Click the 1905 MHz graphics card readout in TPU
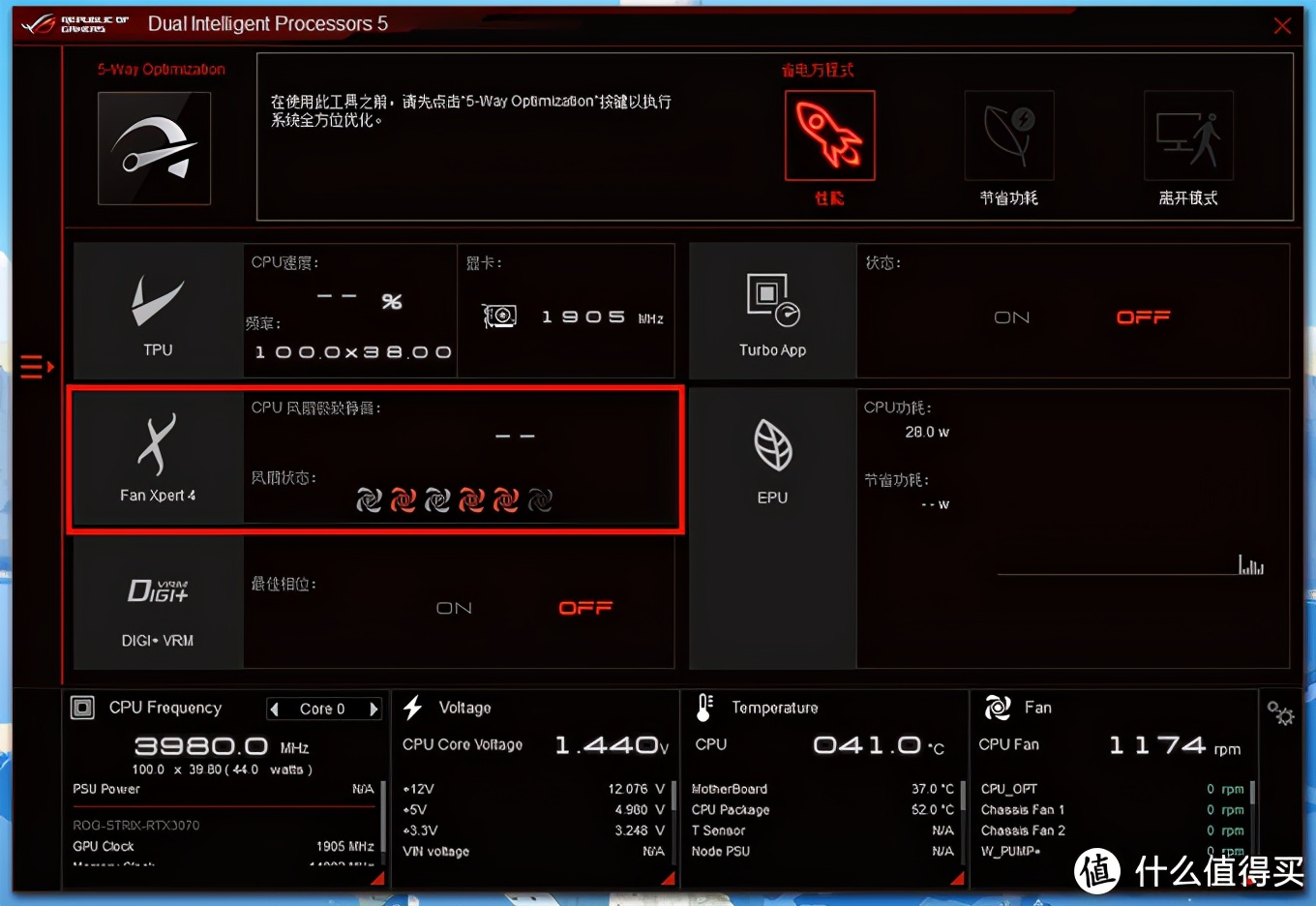1316x906 pixels. click(603, 317)
